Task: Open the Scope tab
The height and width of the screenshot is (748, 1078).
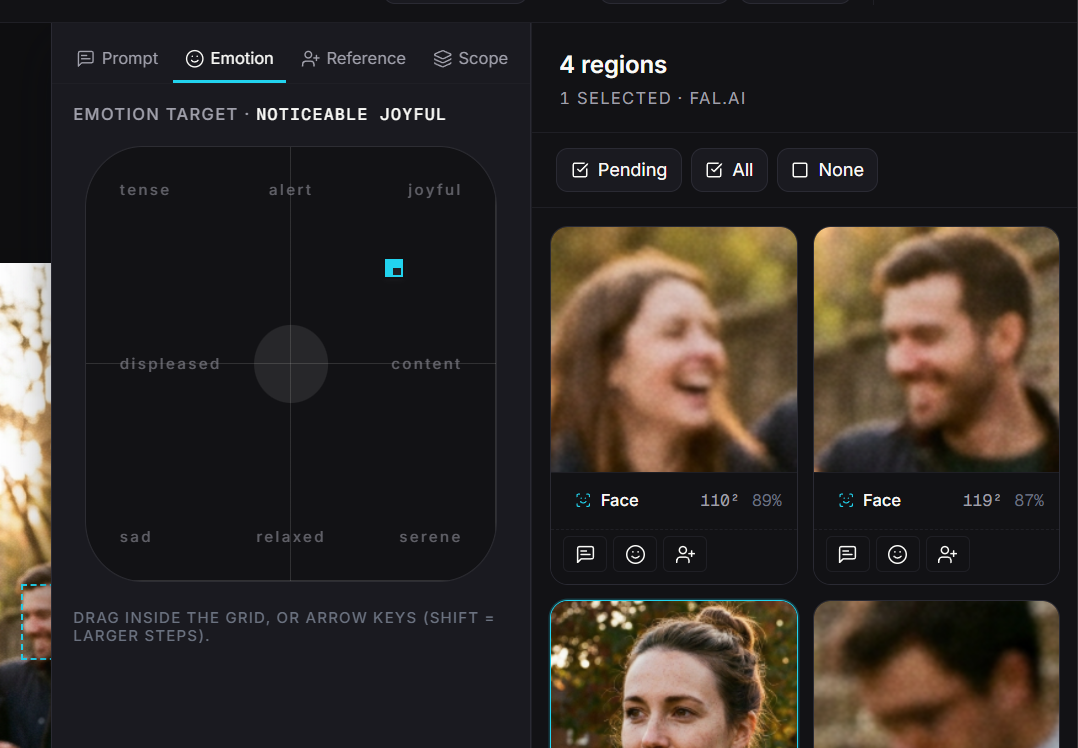Action: pos(471,58)
